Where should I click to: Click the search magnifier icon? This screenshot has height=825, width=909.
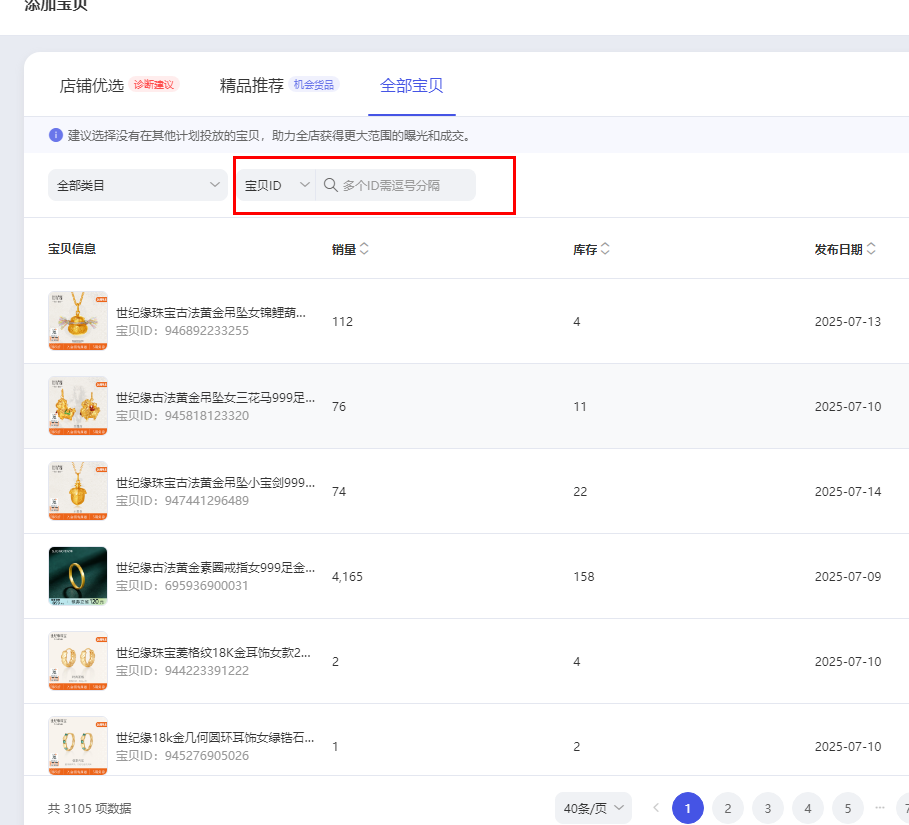[x=330, y=185]
